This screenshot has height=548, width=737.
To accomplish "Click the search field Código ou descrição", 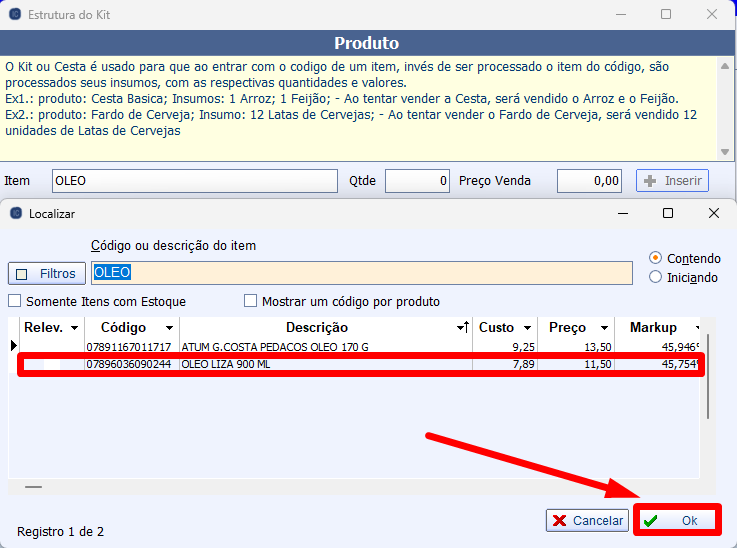I will (361, 272).
